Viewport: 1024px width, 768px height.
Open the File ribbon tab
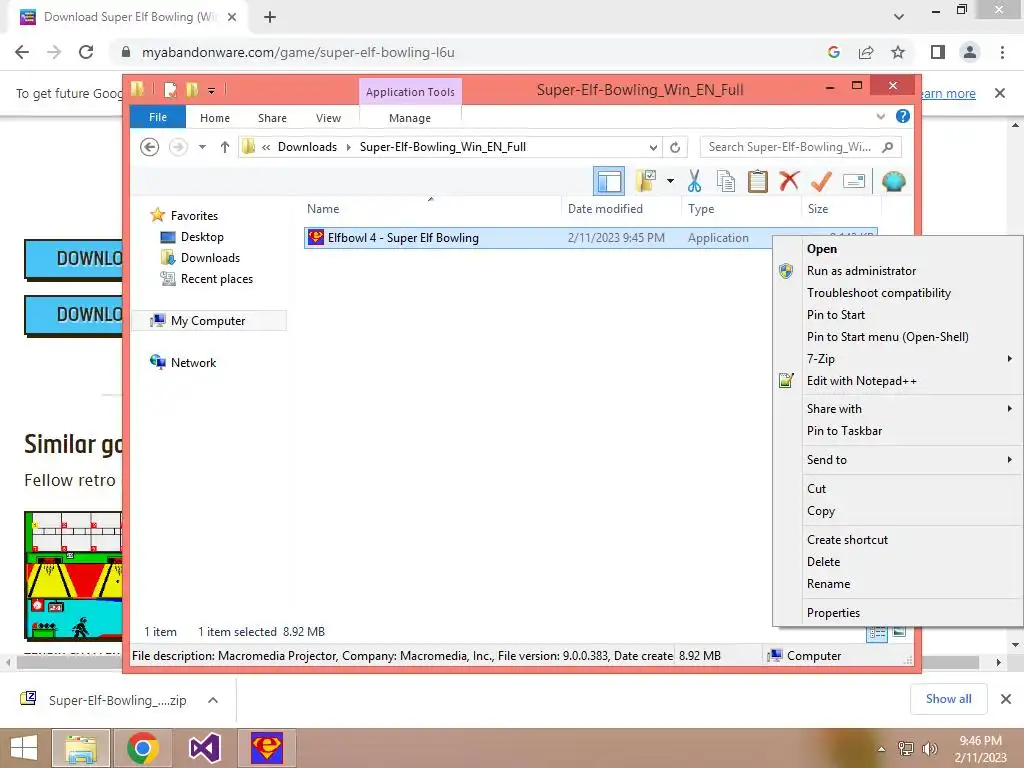click(x=158, y=117)
